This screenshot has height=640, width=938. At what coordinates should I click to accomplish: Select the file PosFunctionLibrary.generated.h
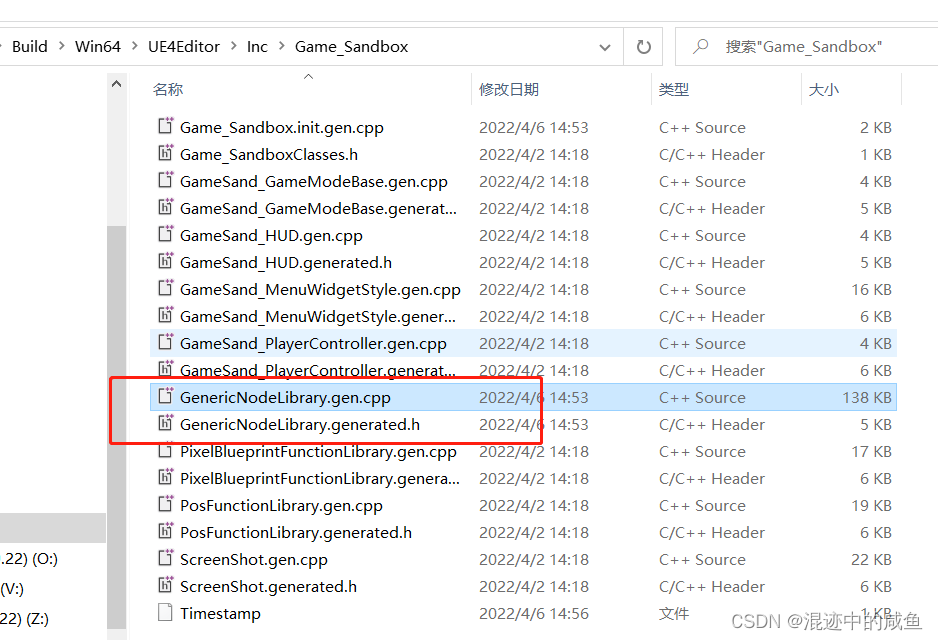296,532
